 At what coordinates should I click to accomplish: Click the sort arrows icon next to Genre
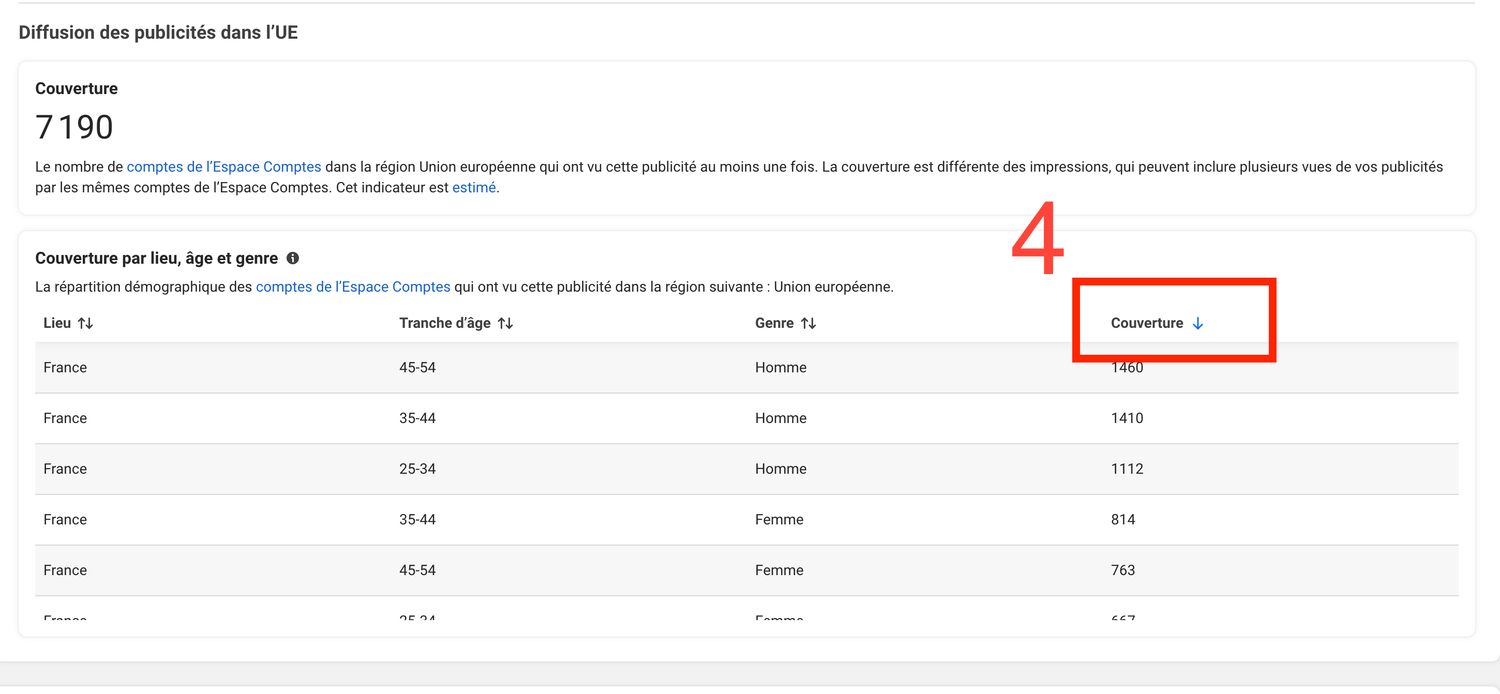click(808, 323)
